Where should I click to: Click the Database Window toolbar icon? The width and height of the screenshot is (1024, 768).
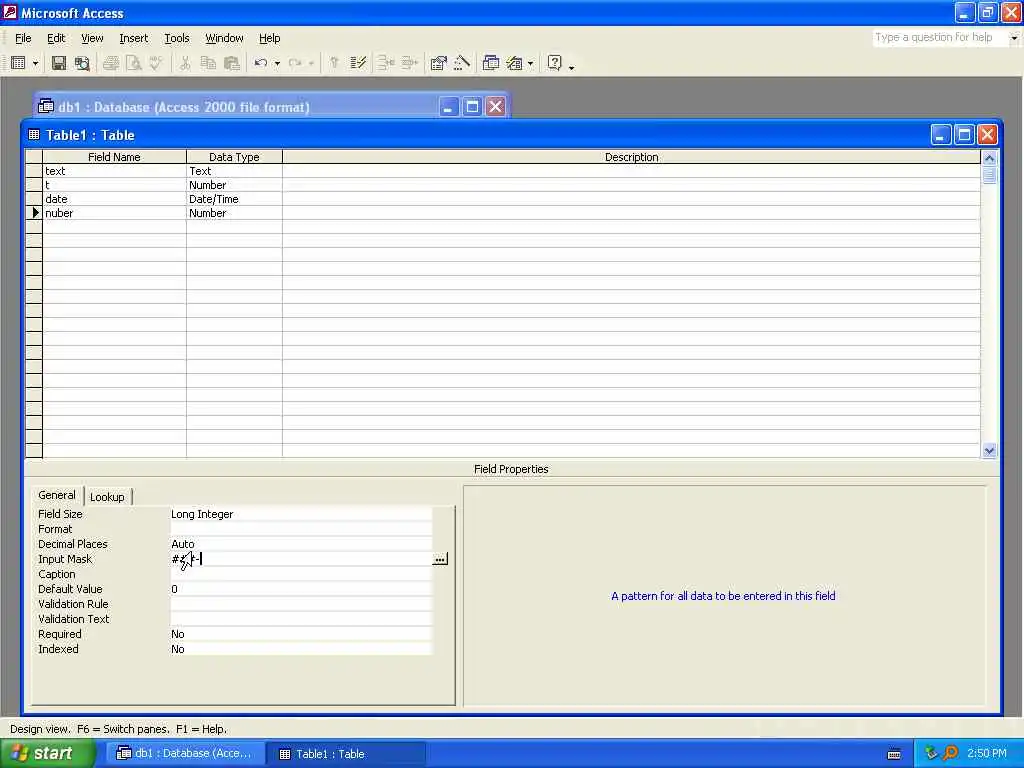point(491,63)
